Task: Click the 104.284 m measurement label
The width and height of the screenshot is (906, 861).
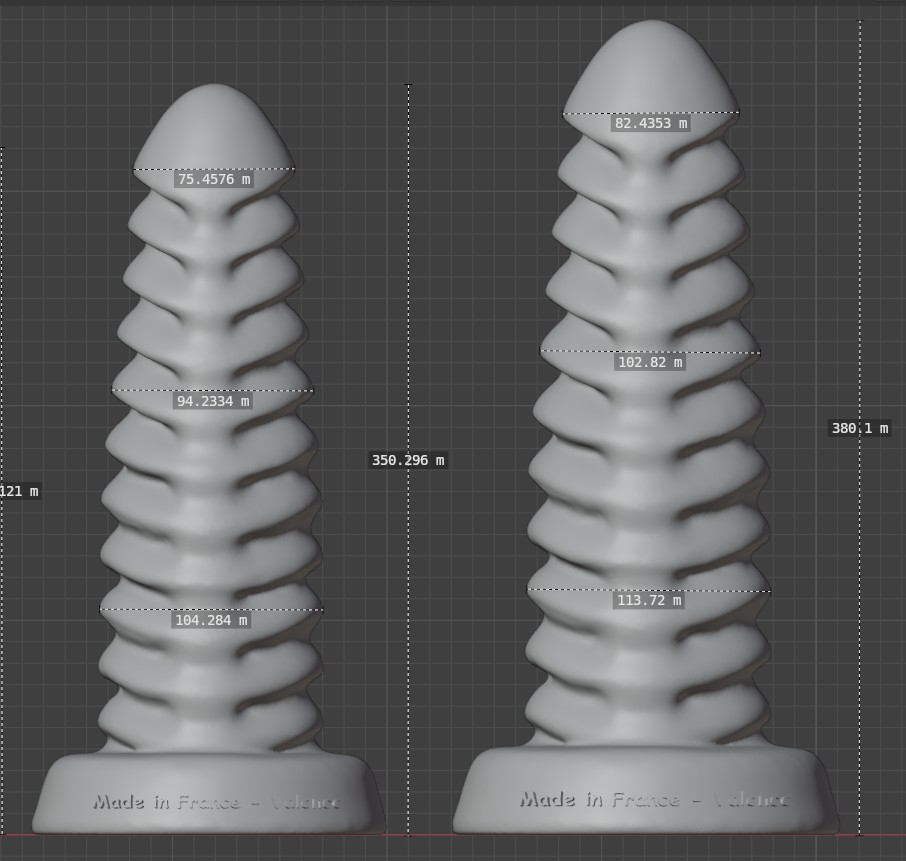Action: [x=211, y=620]
